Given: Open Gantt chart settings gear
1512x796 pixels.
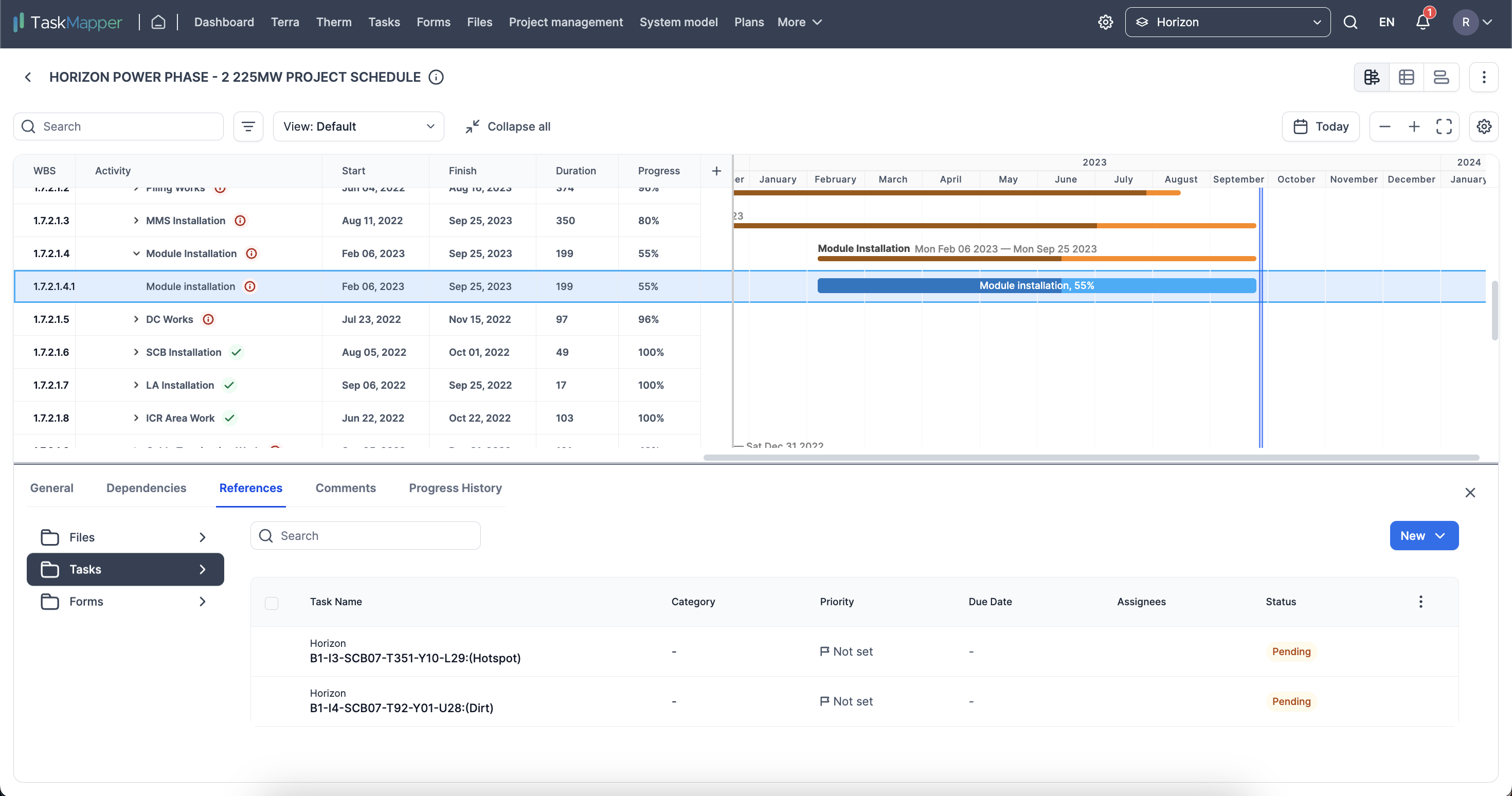Looking at the screenshot, I should click(x=1484, y=127).
